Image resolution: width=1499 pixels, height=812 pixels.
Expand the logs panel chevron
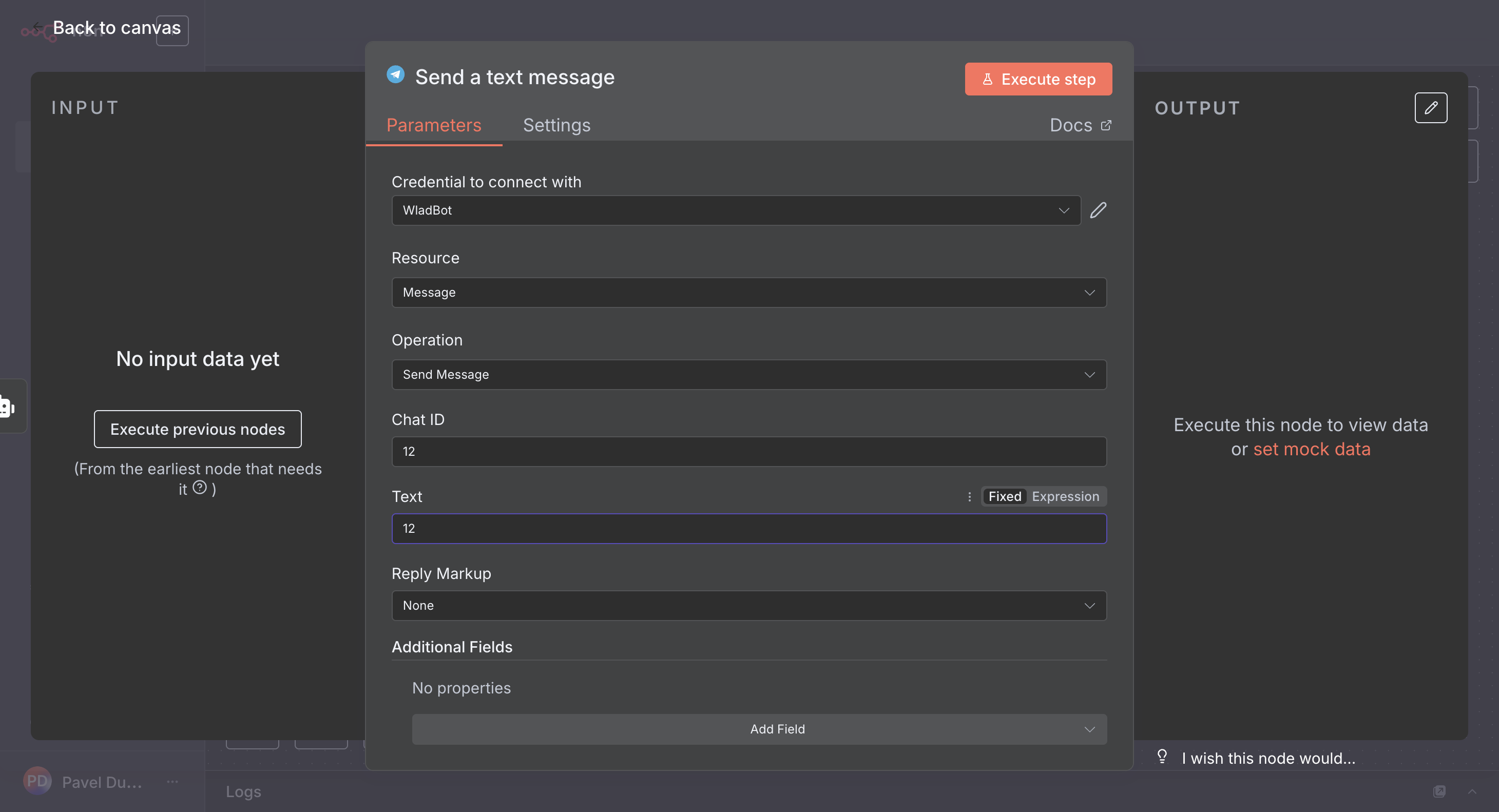click(x=1472, y=791)
